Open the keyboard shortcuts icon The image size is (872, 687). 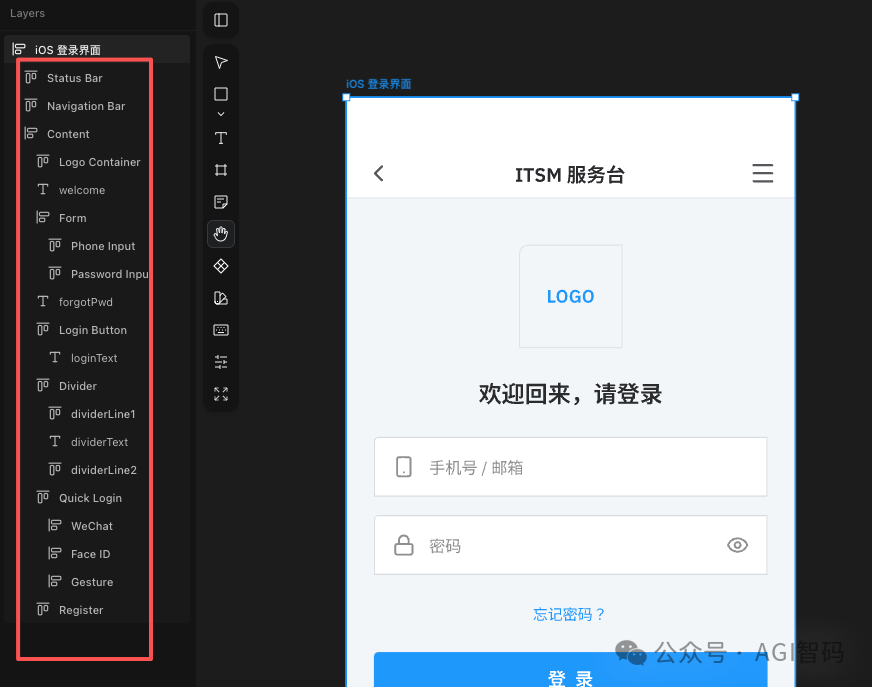click(220, 329)
